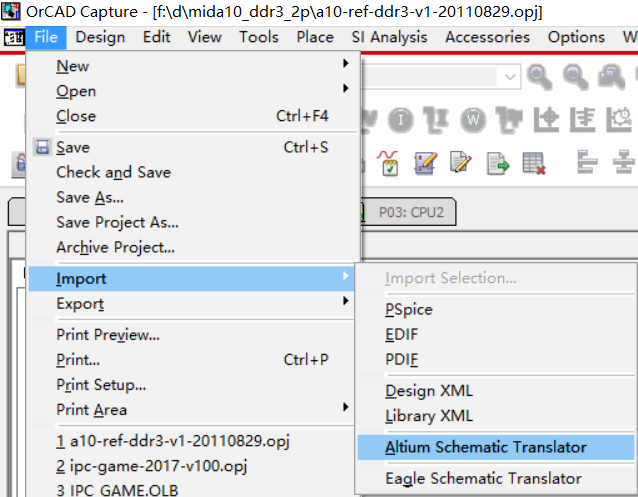Click the waveform clipboard check icon
This screenshot has width=638, height=497.
[389, 163]
